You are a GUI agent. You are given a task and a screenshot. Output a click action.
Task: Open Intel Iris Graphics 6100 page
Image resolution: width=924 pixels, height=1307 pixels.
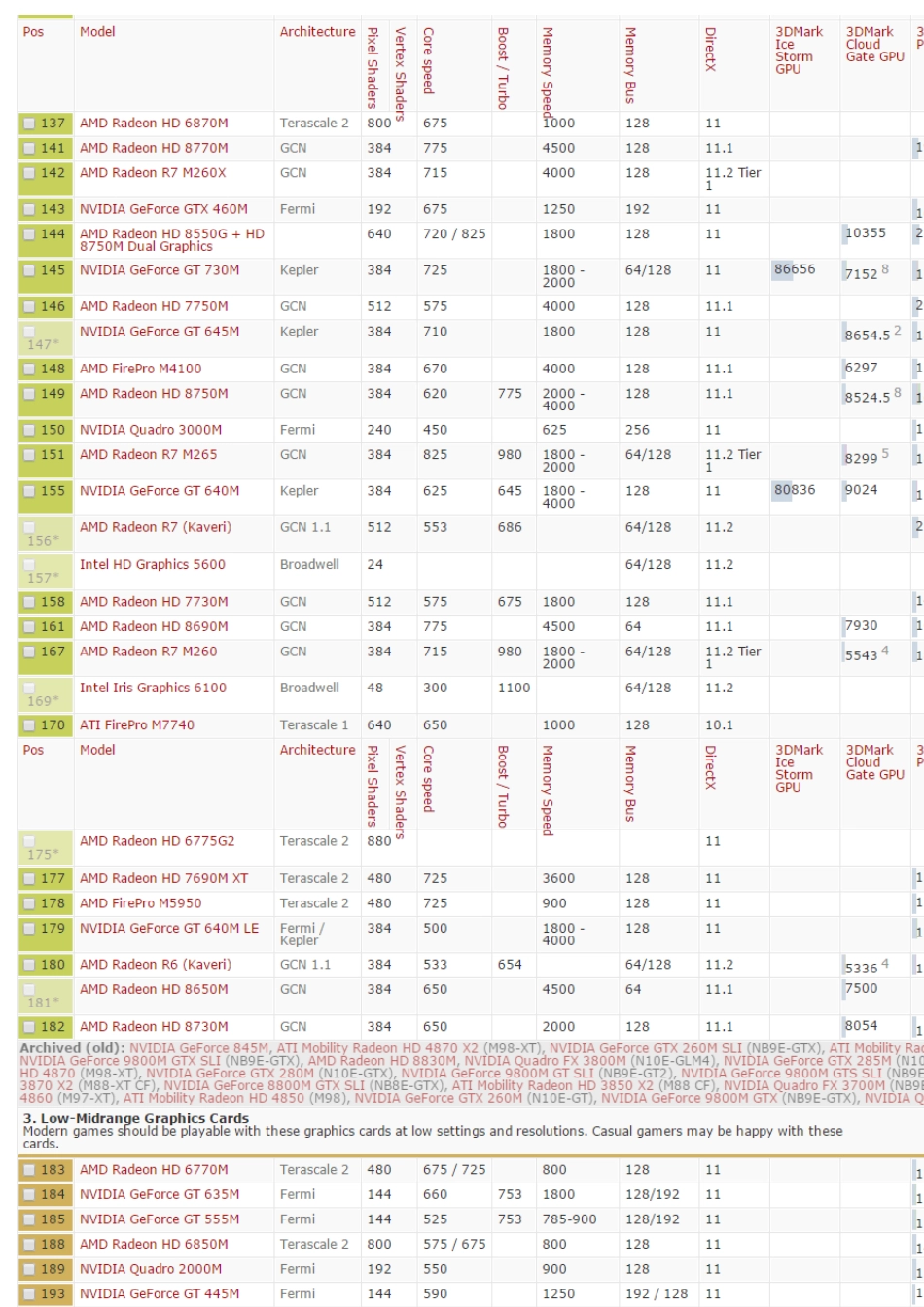coord(153,688)
